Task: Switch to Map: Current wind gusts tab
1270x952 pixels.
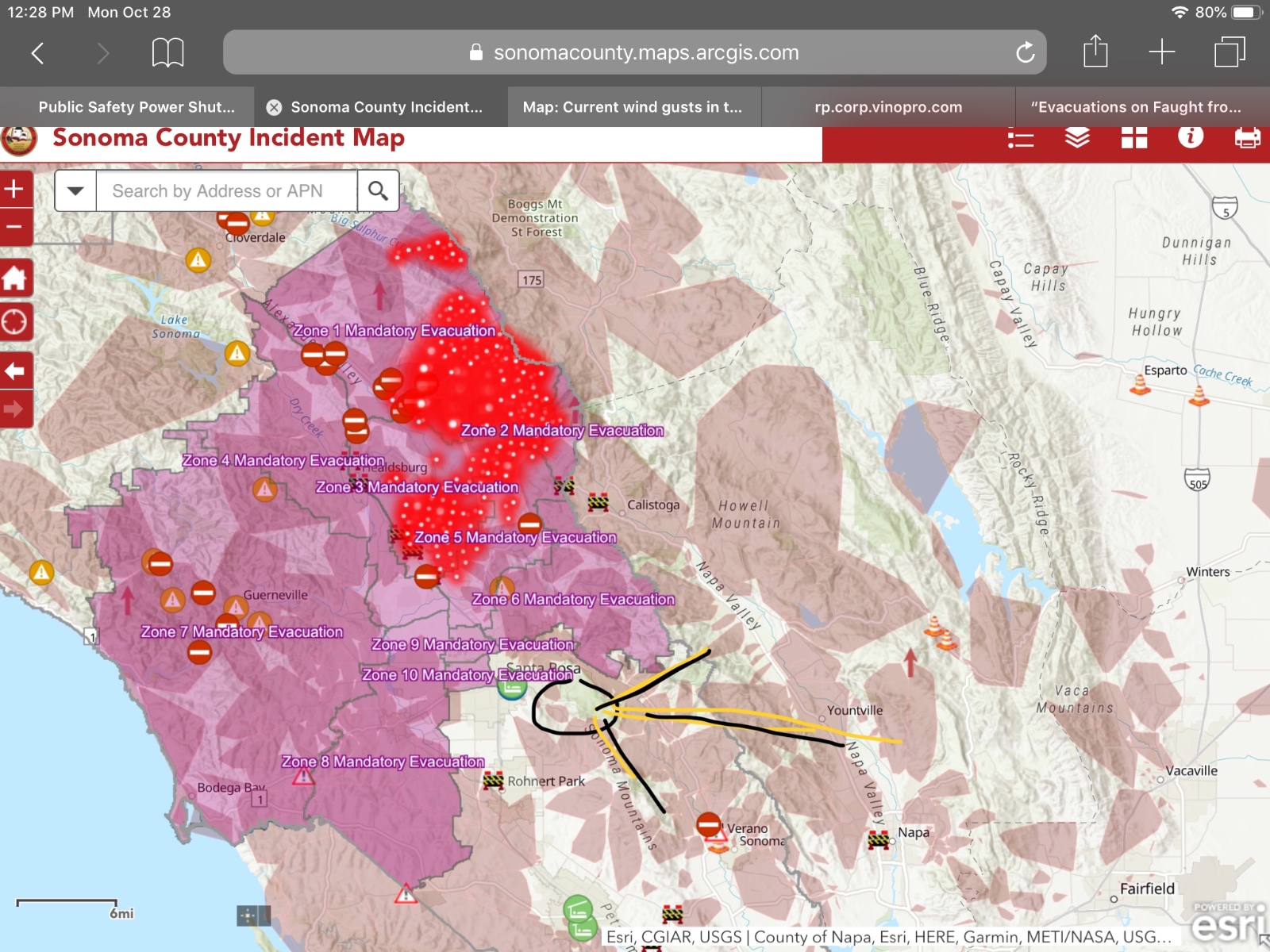Action: click(633, 107)
